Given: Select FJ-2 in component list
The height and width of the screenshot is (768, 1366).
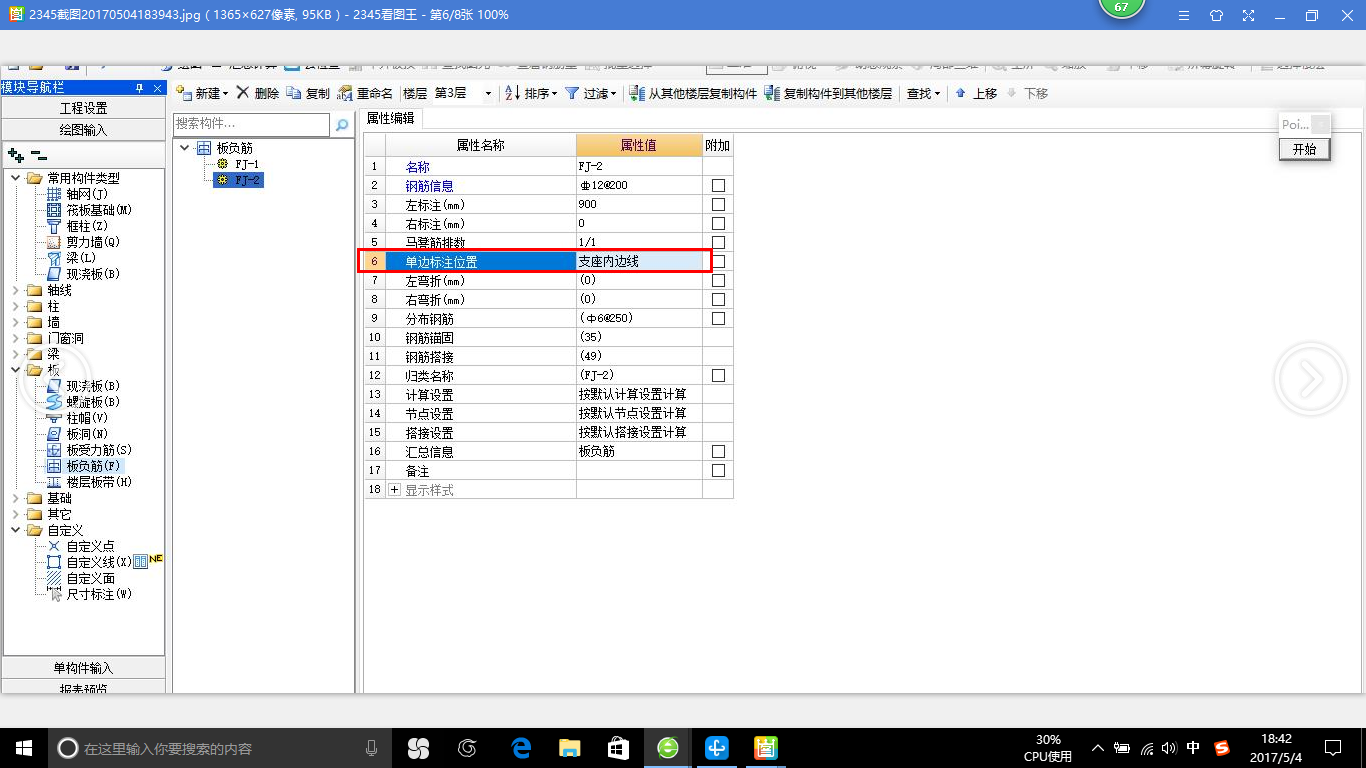Looking at the screenshot, I should [239, 180].
